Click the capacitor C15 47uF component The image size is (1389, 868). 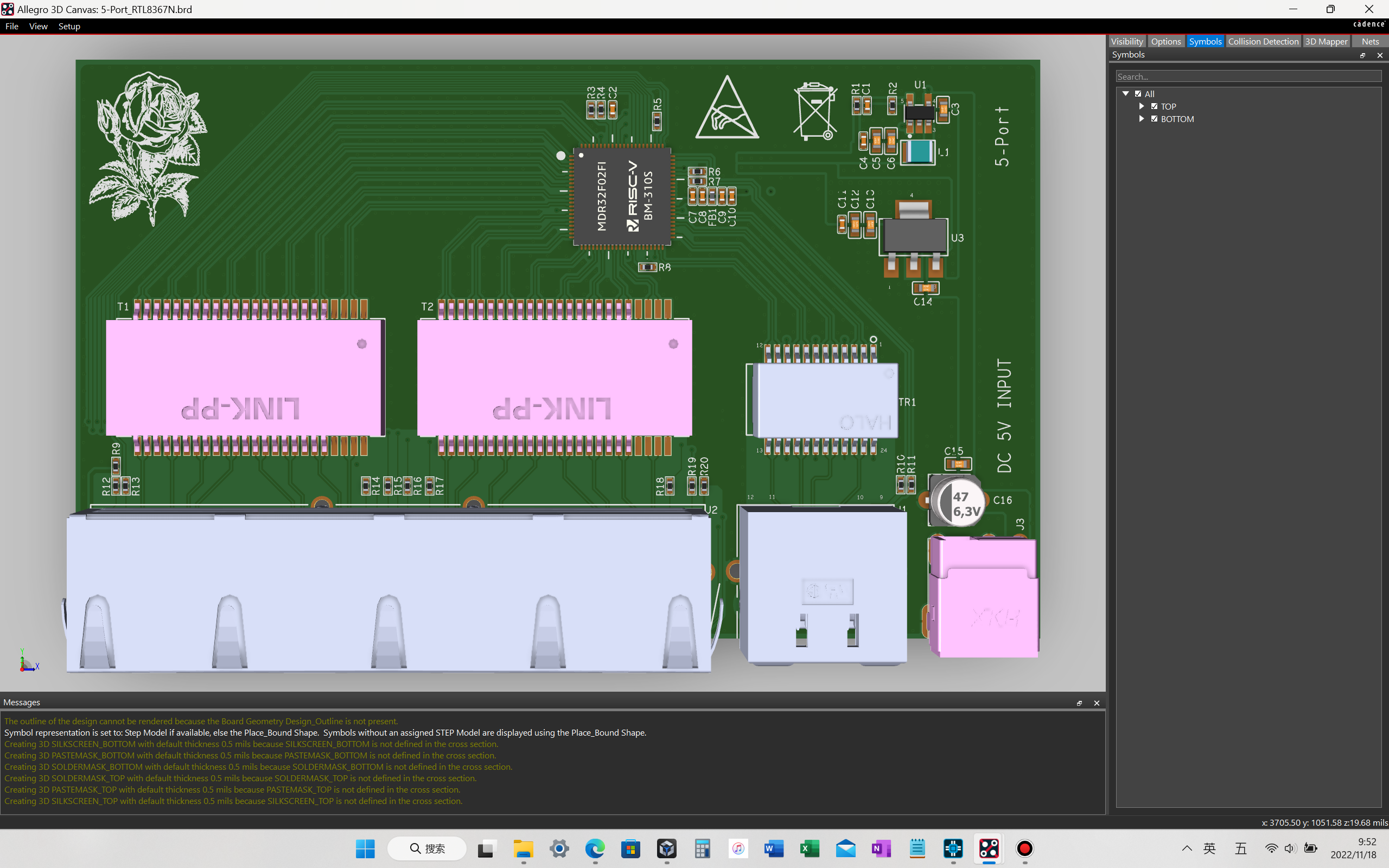(956, 503)
